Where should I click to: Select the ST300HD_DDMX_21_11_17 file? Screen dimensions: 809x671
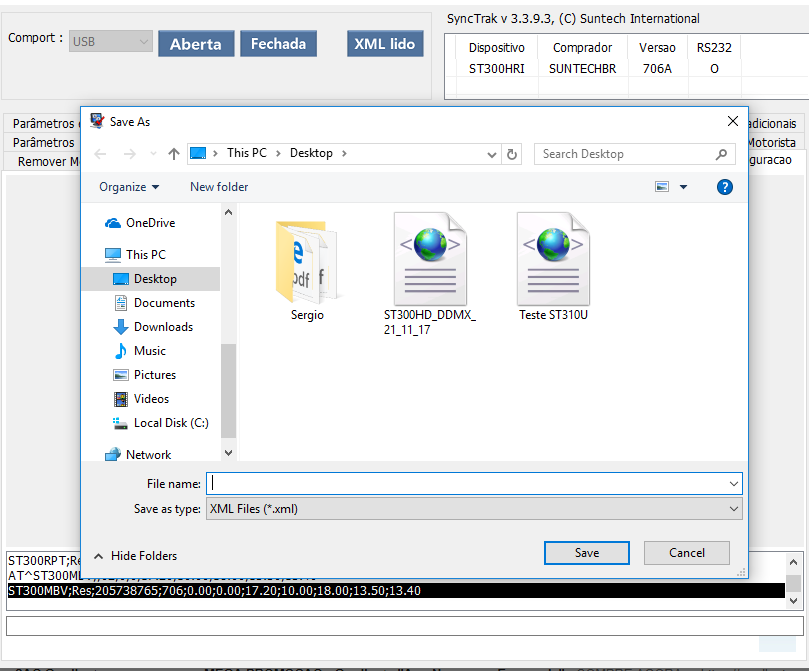[429, 274]
